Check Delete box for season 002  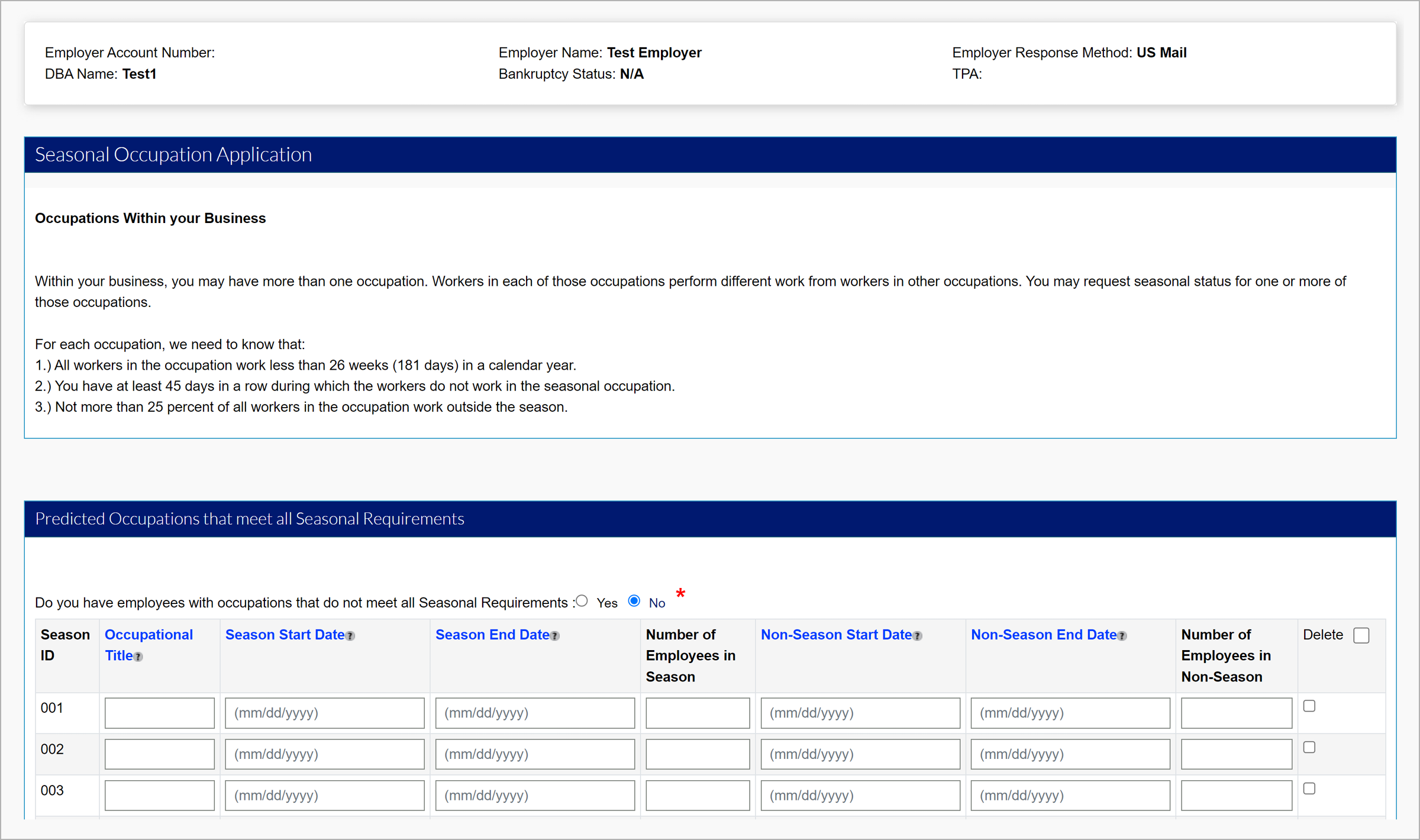[1309, 748]
